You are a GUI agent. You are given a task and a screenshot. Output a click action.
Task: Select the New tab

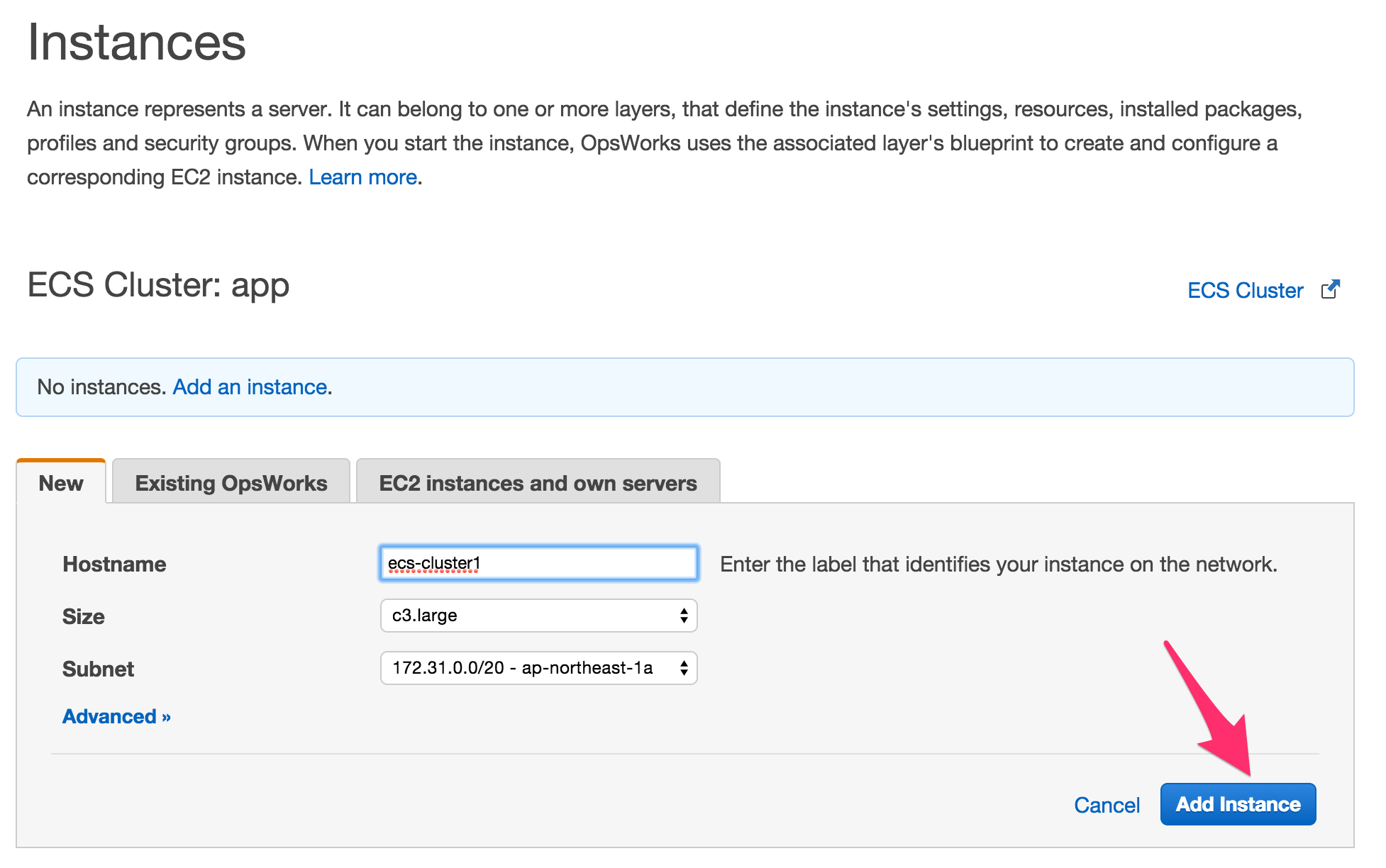point(61,483)
